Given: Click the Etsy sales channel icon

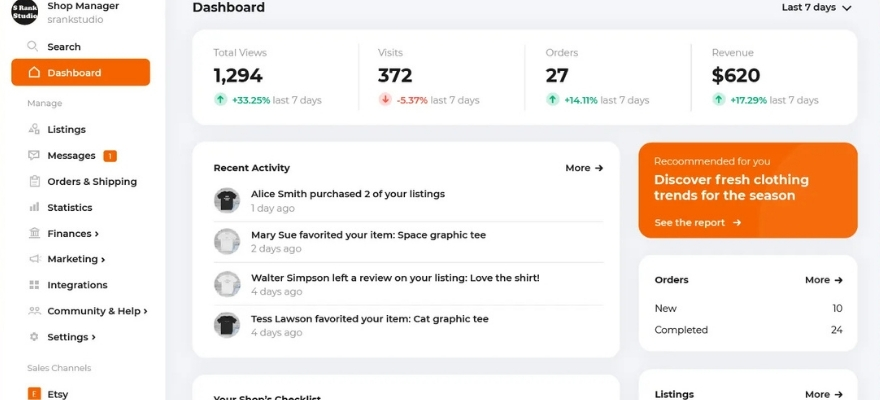Looking at the screenshot, I should pos(34,394).
